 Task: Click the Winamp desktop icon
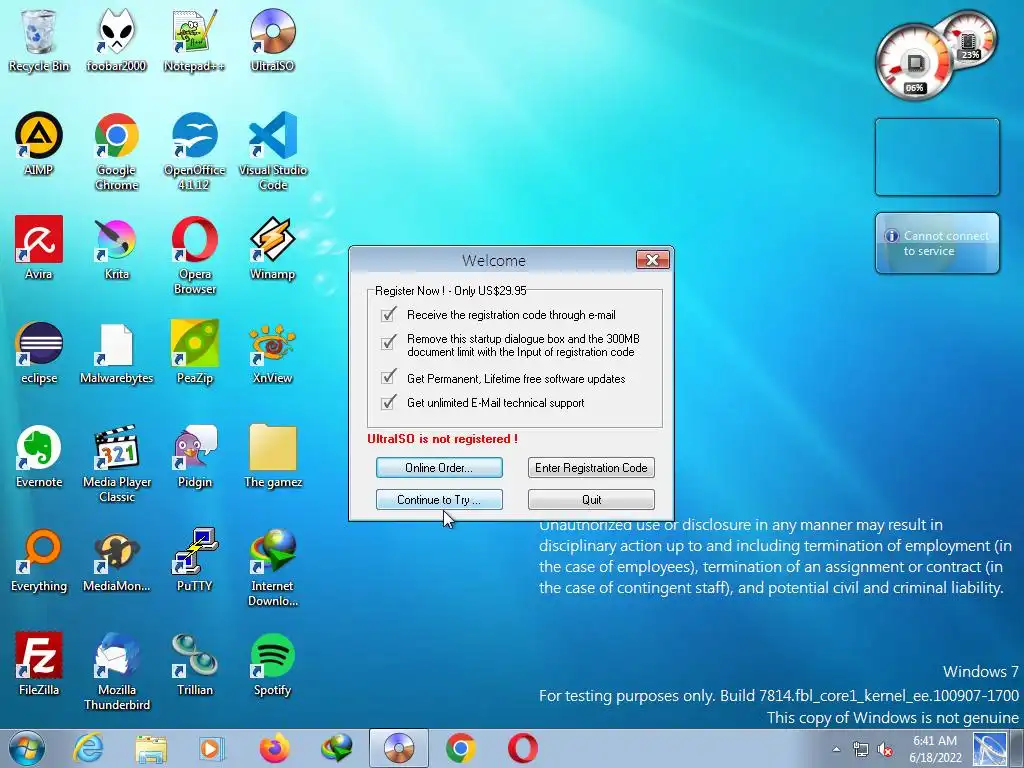[x=272, y=249]
